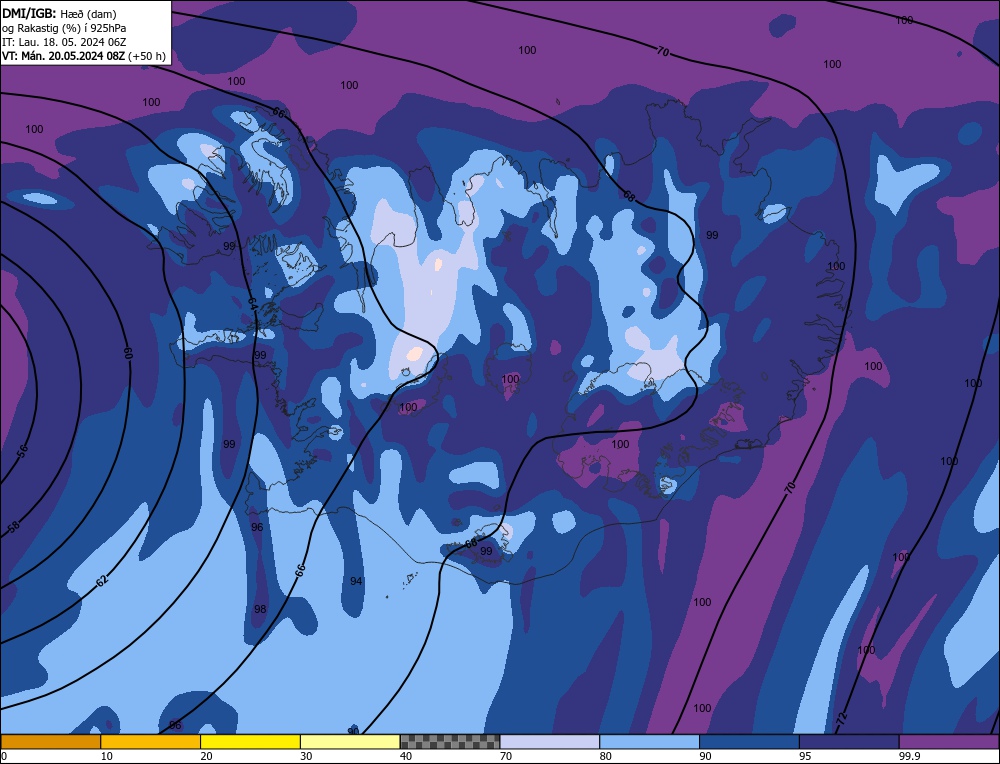
Task: Click the medium blue 90–95 legend swatch
Action: (749, 742)
